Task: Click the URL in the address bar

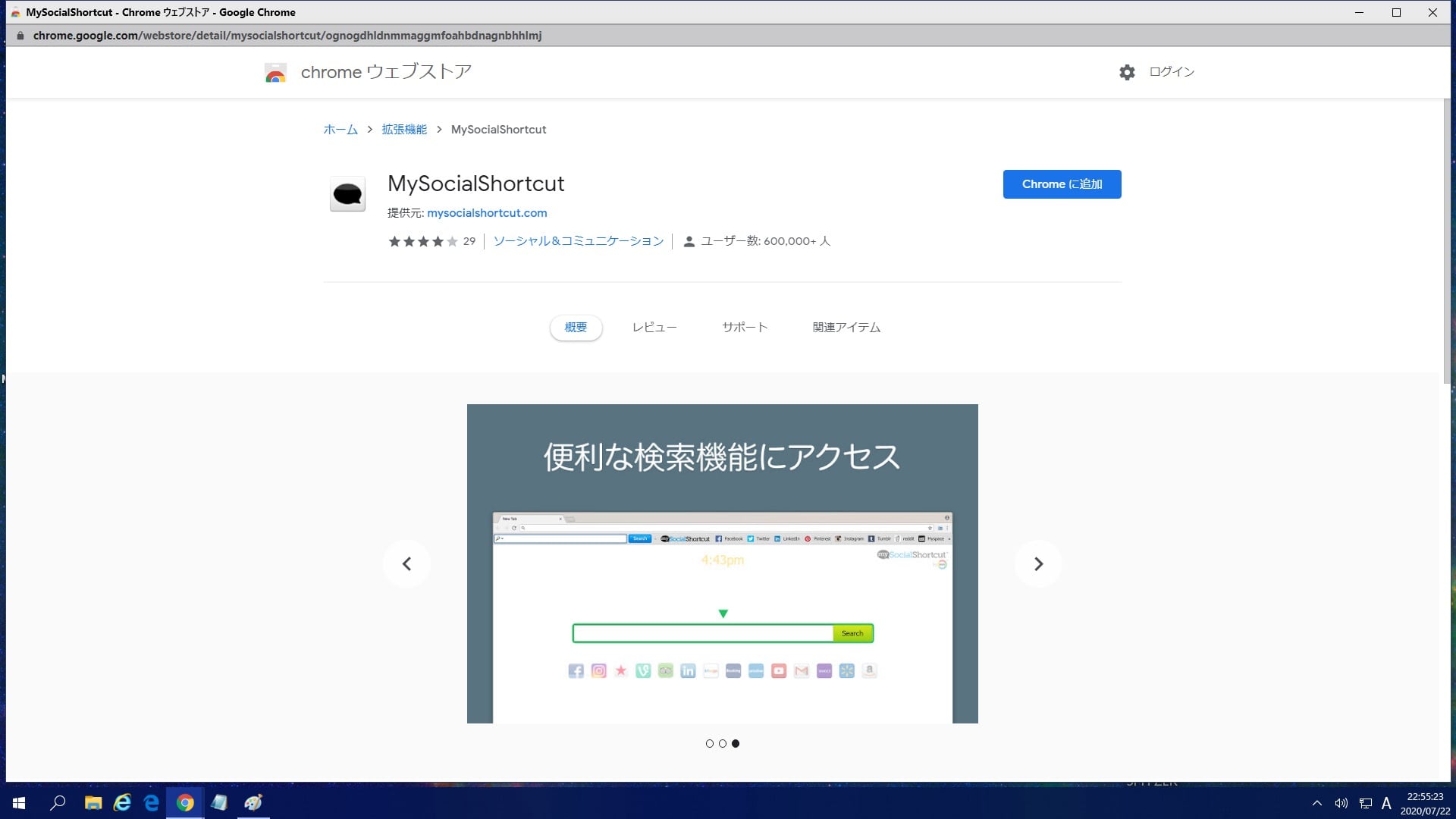Action: coord(287,36)
